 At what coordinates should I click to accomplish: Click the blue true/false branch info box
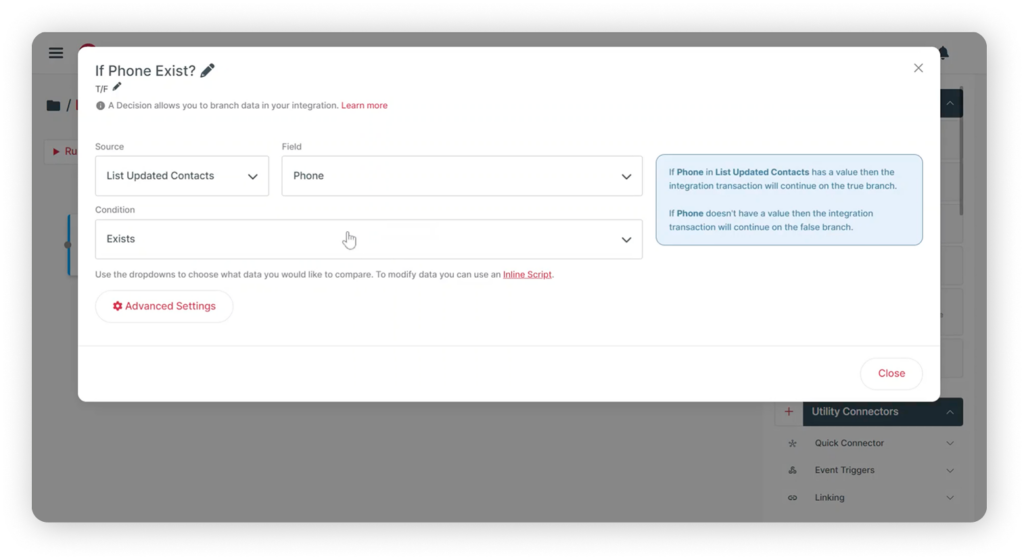tap(789, 200)
